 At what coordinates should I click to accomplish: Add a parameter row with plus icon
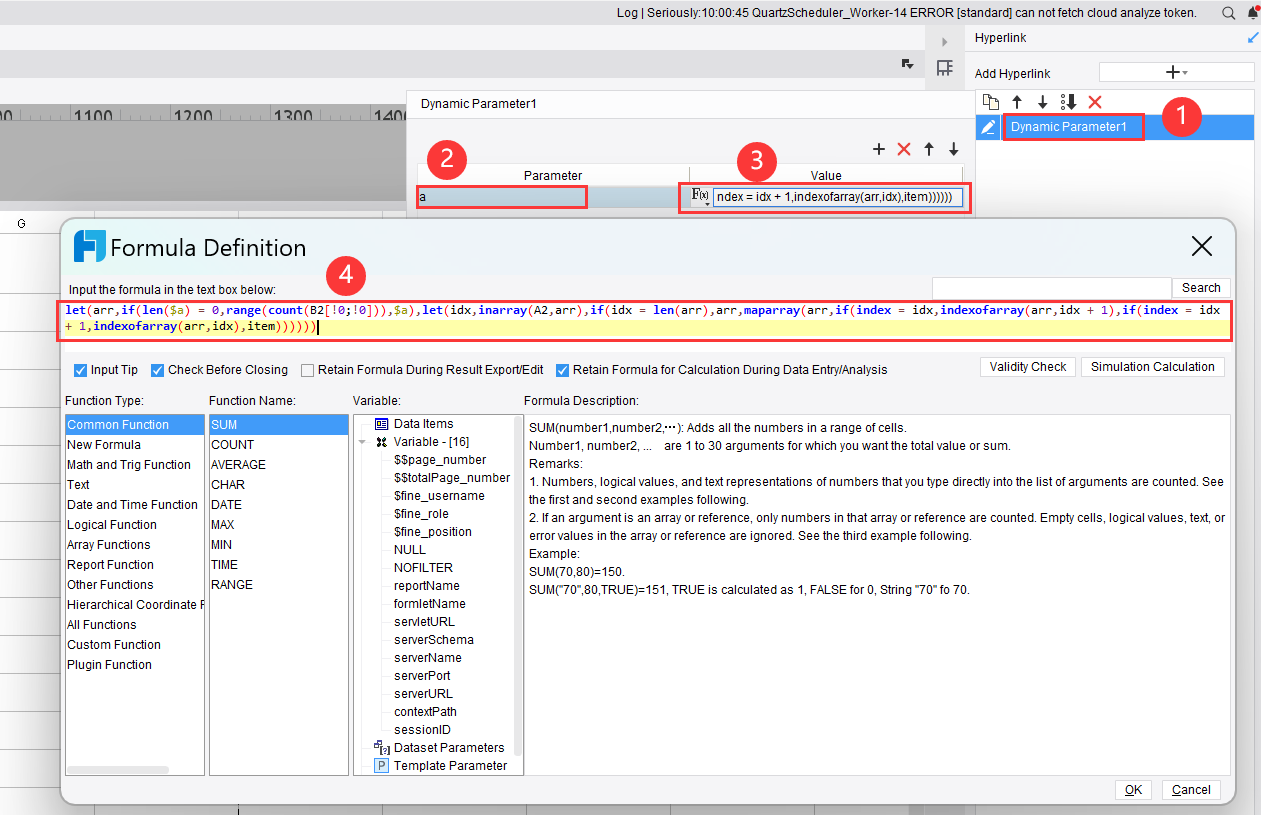pyautogui.click(x=879, y=149)
